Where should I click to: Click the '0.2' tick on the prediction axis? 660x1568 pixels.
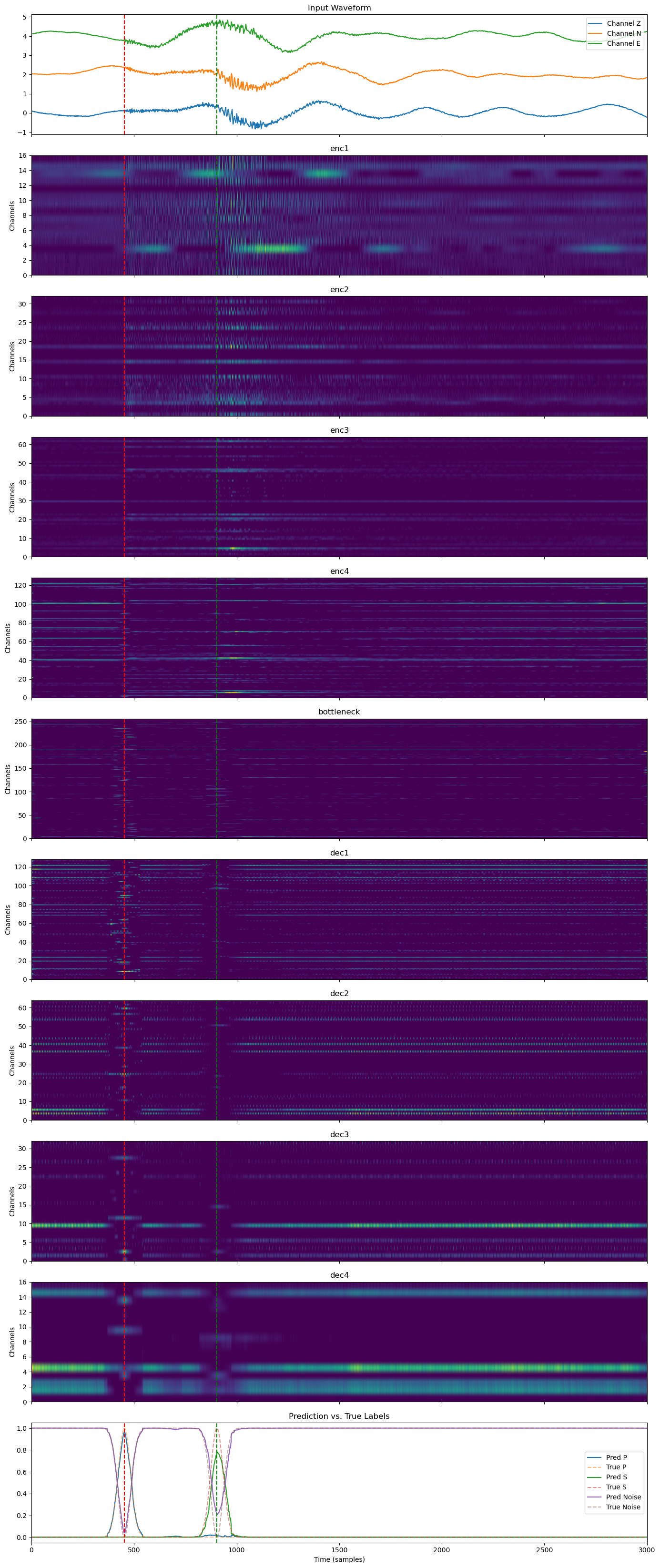(21, 1516)
